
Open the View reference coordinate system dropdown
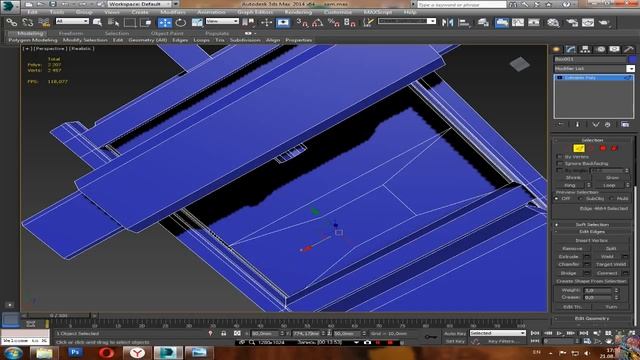[x=222, y=21]
